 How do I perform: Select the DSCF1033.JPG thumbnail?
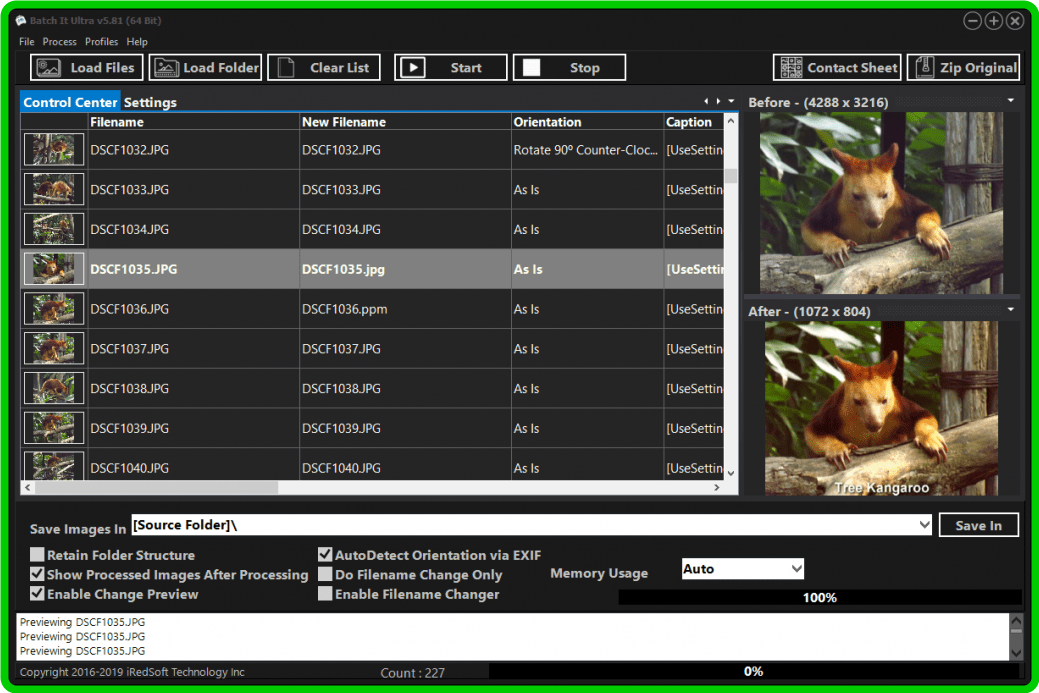pyautogui.click(x=54, y=189)
